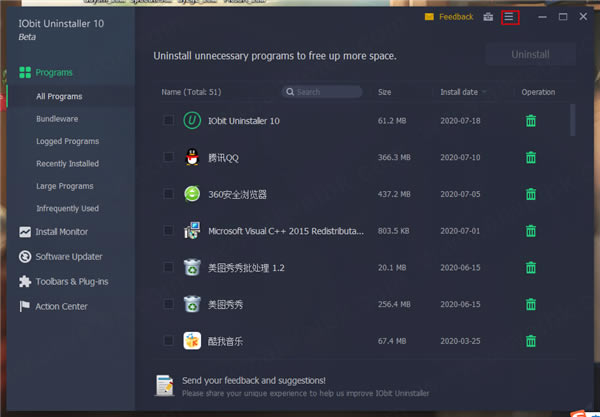Click the 366.3 MB size value
Image resolution: width=600 pixels, height=417 pixels.
pos(394,157)
